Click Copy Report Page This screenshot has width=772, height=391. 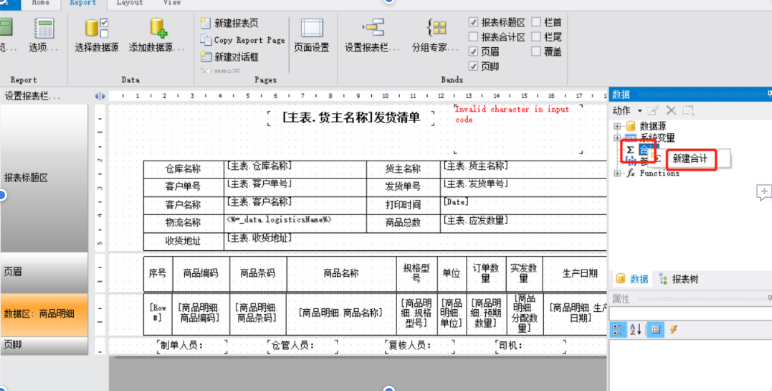[243, 40]
